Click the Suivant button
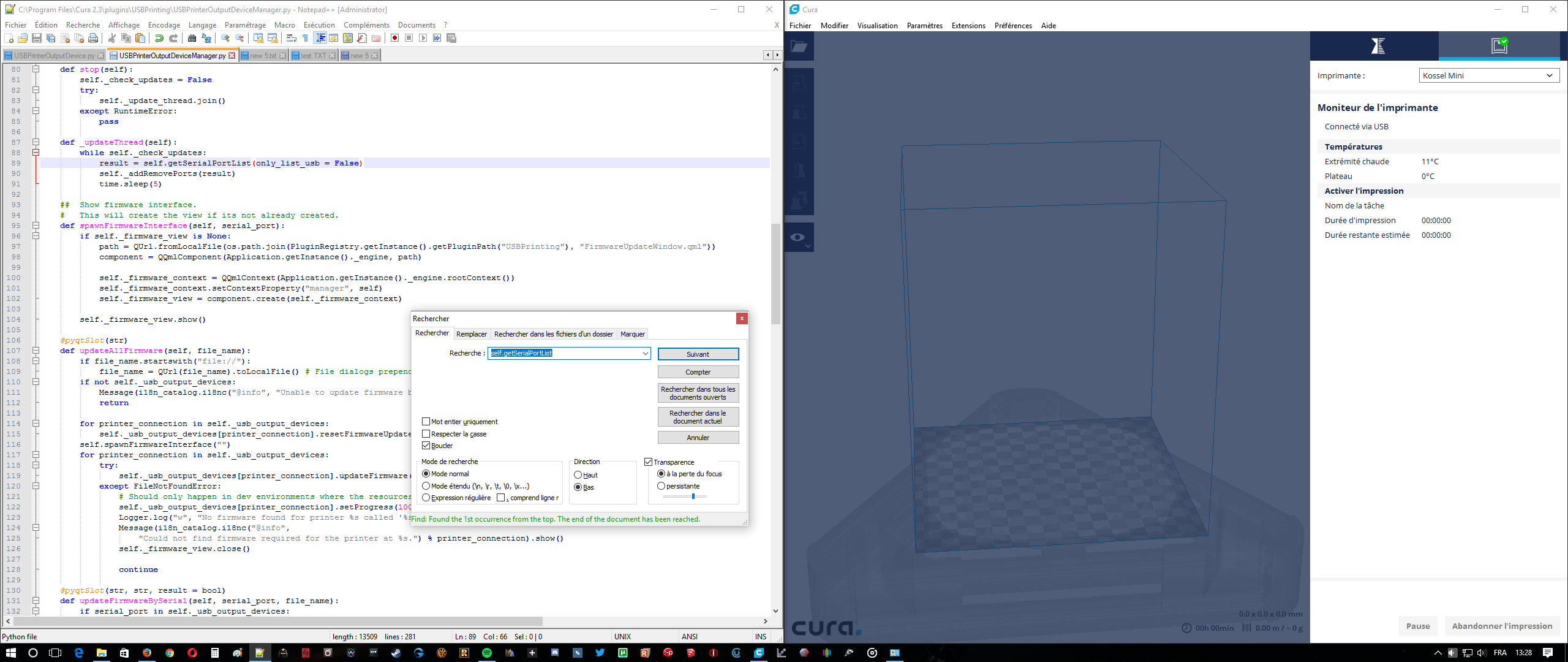Screen dimensions: 1568x662 pos(698,354)
